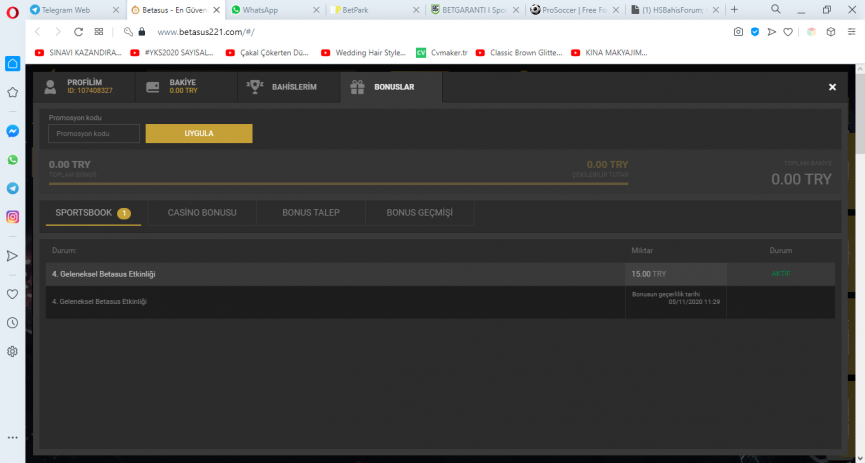Open Opera settings gear in sidebar

tap(12, 352)
